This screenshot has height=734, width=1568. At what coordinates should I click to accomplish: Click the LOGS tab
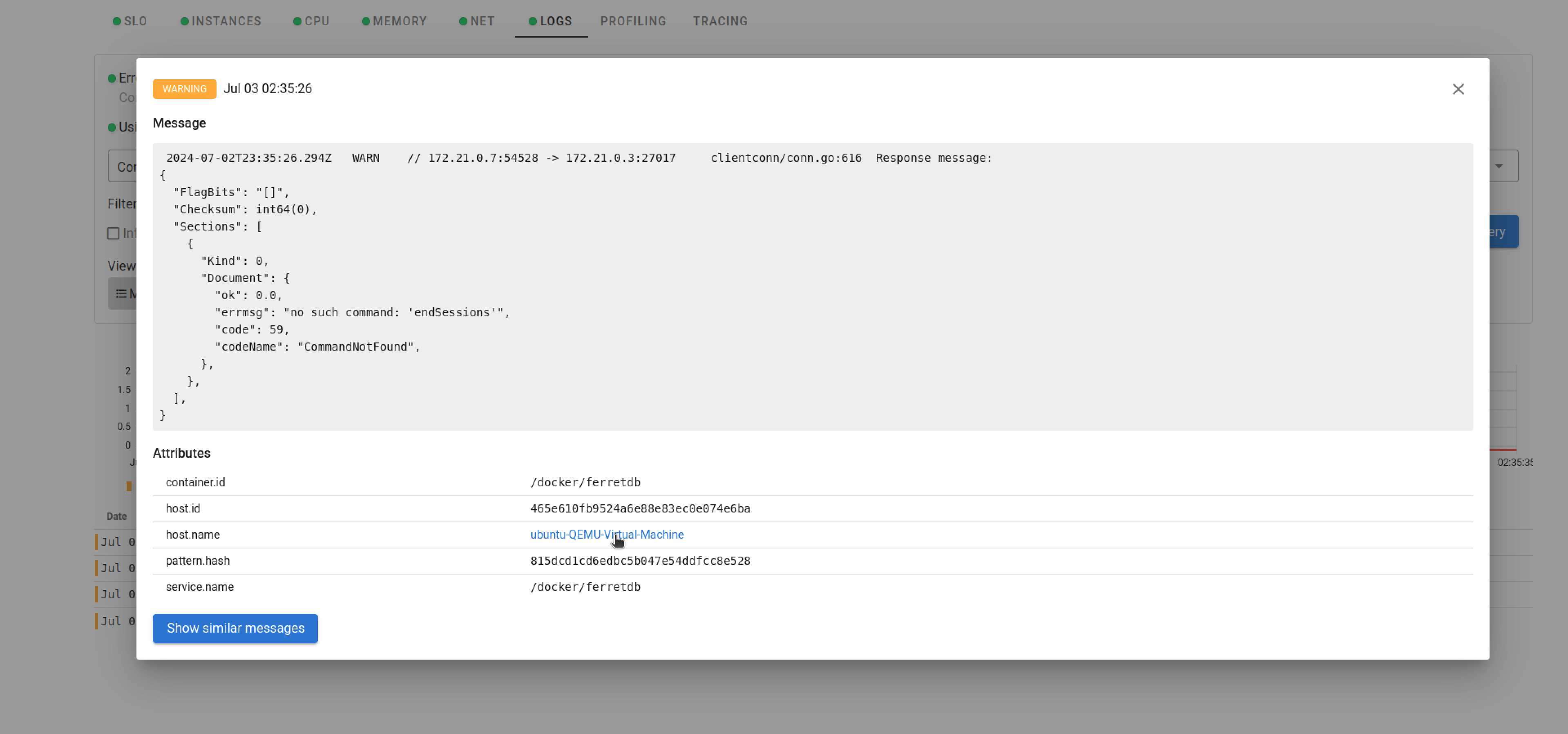tap(556, 21)
